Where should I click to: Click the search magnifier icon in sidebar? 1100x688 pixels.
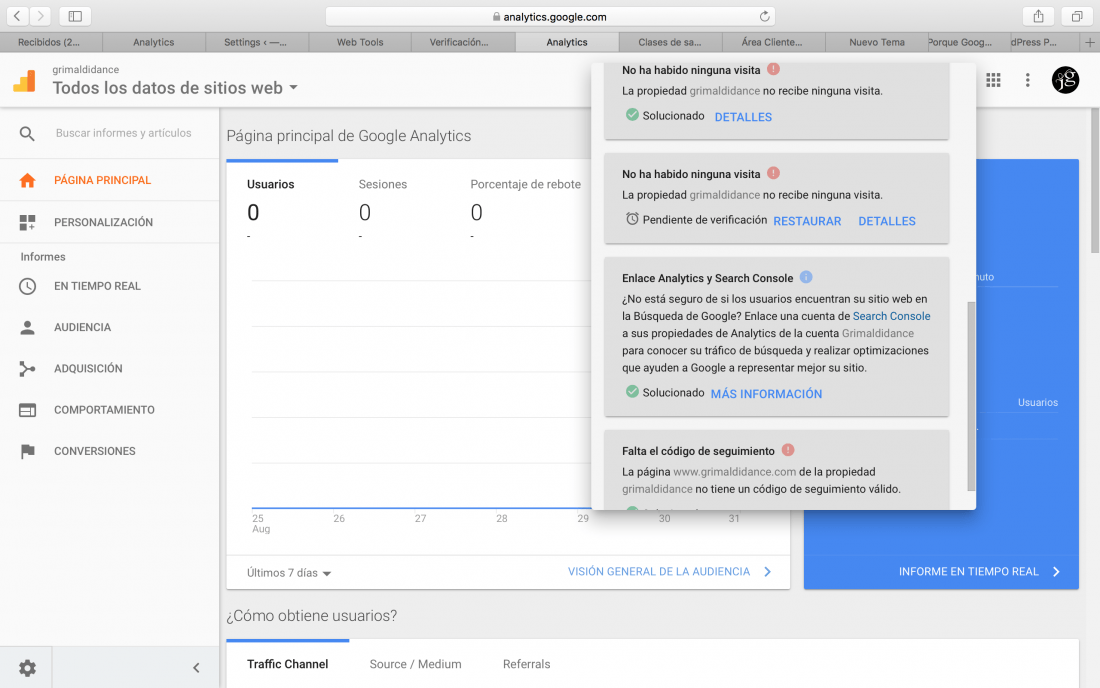click(27, 133)
